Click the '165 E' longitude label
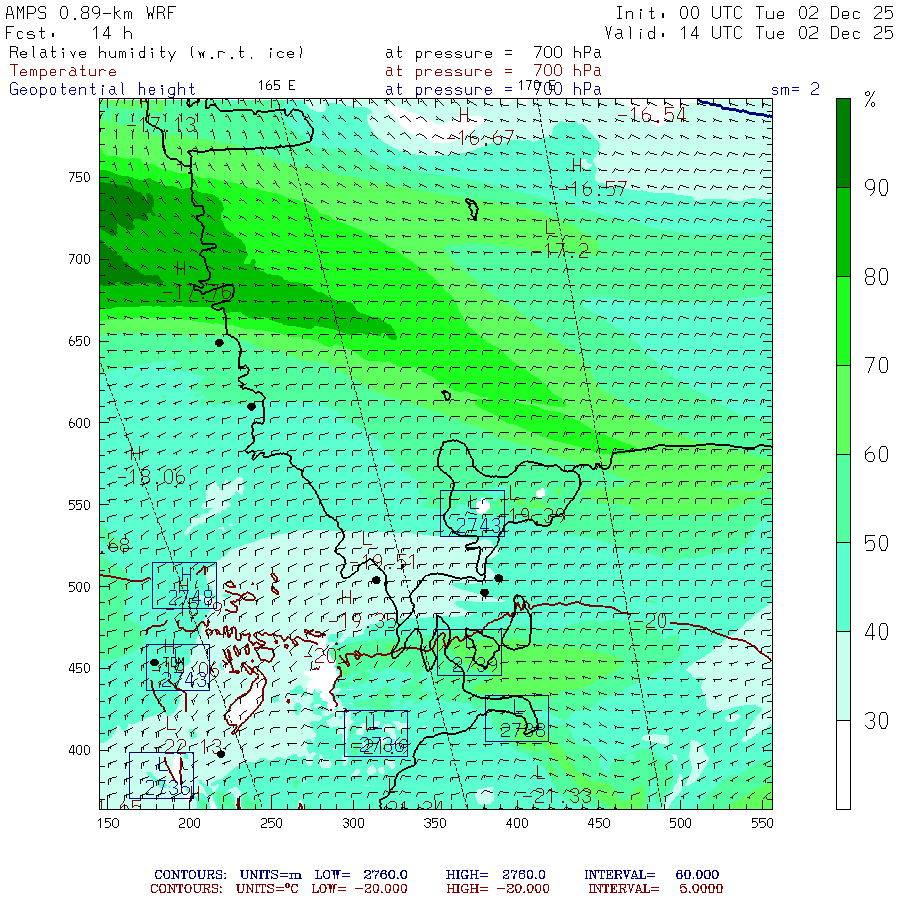The width and height of the screenshot is (900, 900). (x=276, y=86)
